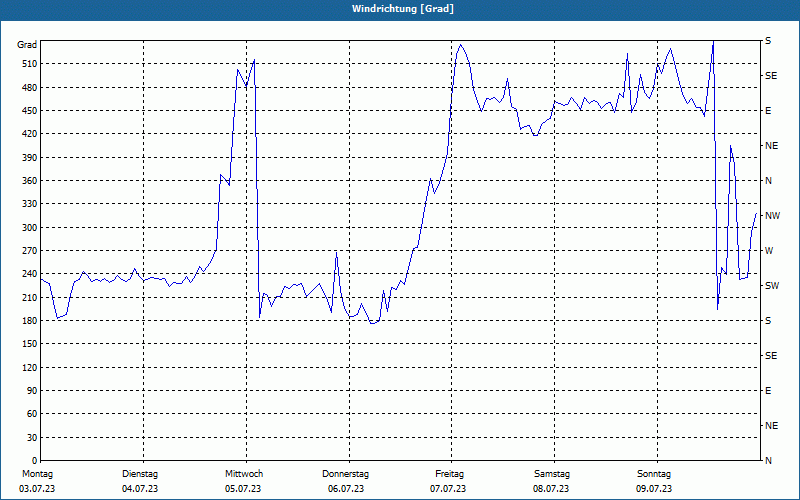Select the 510 value on the degree axis

coord(30,64)
